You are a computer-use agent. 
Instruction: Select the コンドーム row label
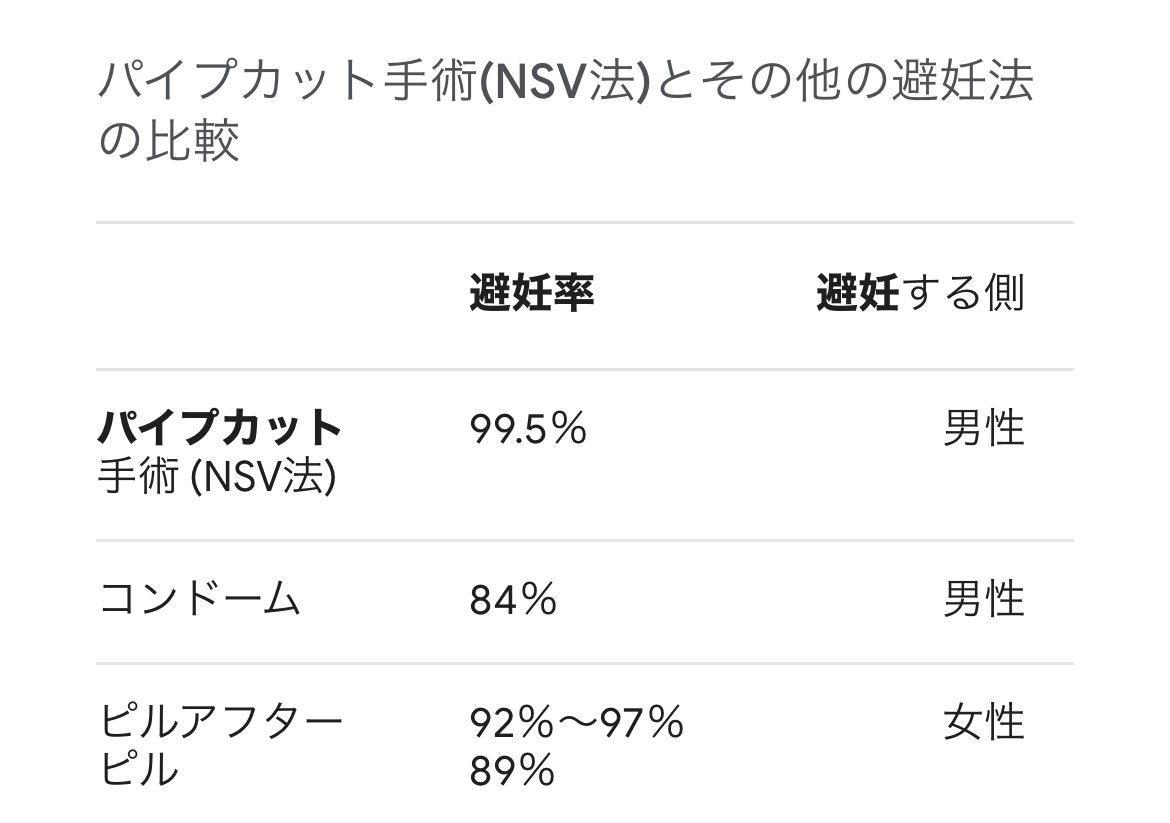pyautogui.click(x=200, y=600)
